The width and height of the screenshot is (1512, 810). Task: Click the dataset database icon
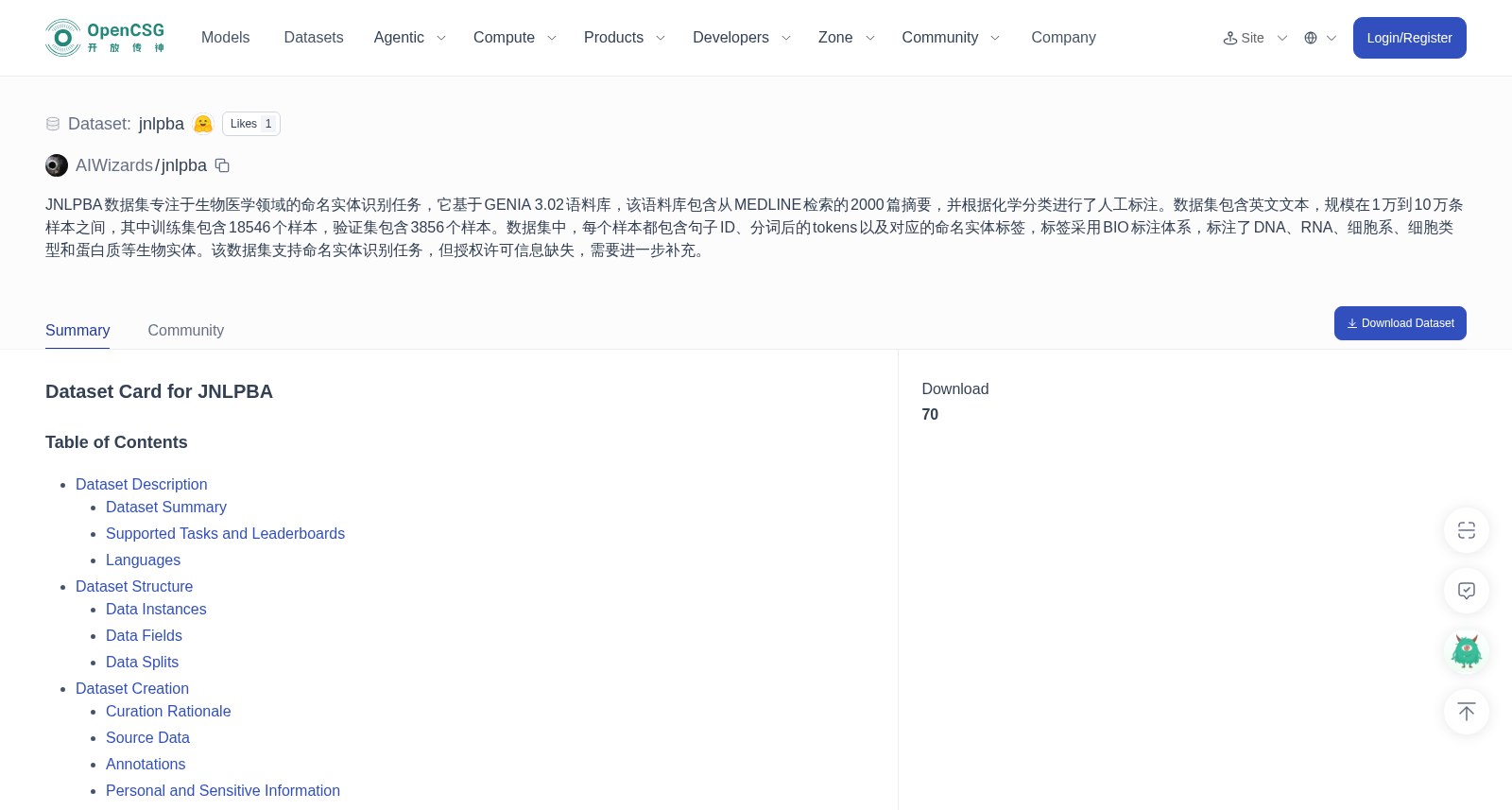pyautogui.click(x=53, y=124)
